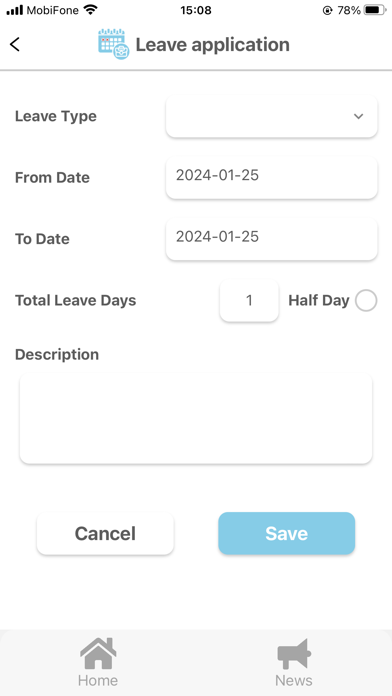Select the Total Leave Days field
Viewport: 392px width, 696px height.
click(249, 301)
